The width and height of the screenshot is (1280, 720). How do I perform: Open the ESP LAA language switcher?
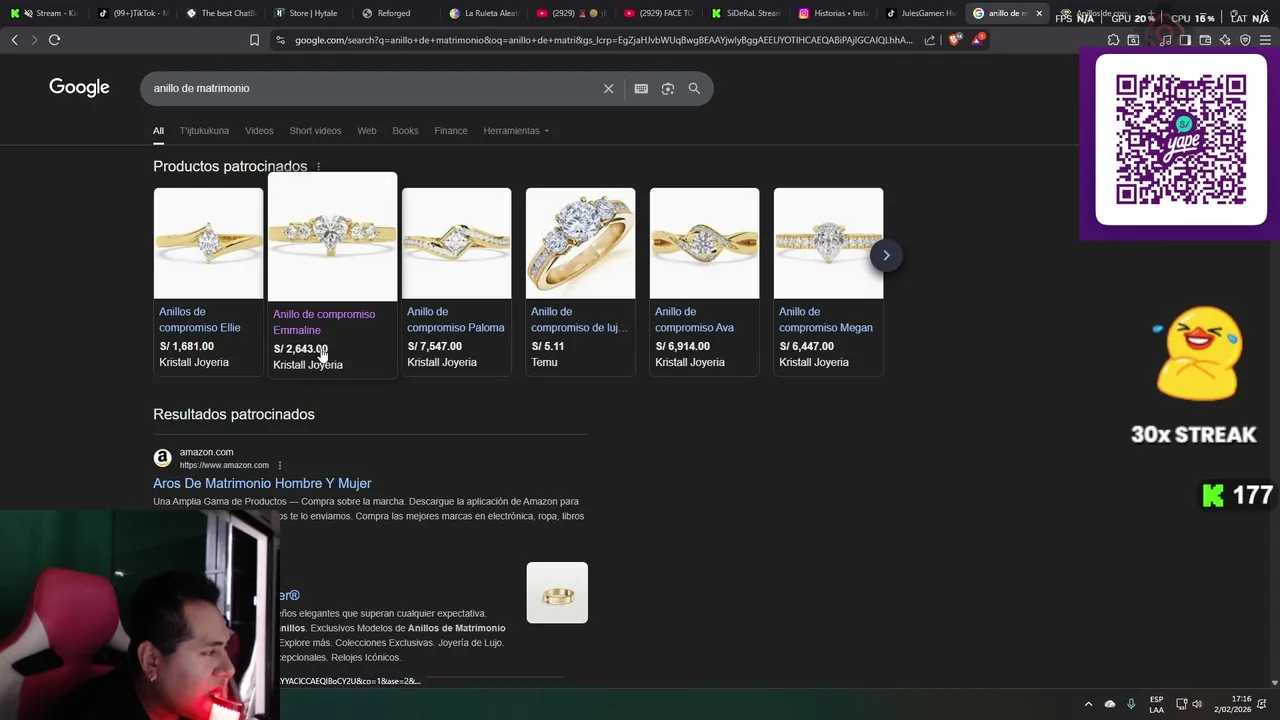tap(1157, 704)
